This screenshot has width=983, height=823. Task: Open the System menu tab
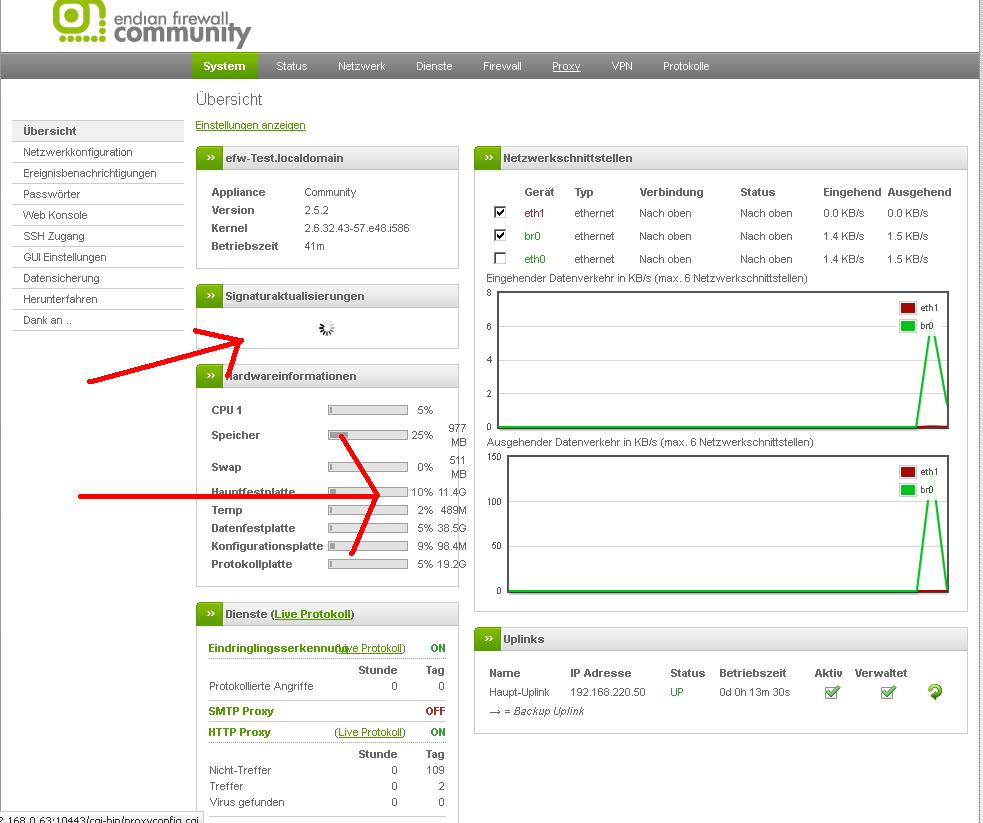tap(224, 66)
